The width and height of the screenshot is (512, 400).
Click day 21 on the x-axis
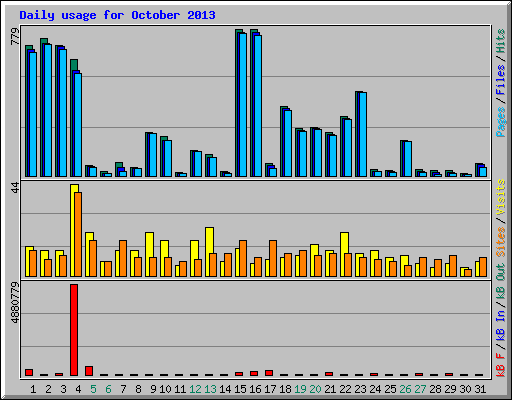tap(330, 389)
